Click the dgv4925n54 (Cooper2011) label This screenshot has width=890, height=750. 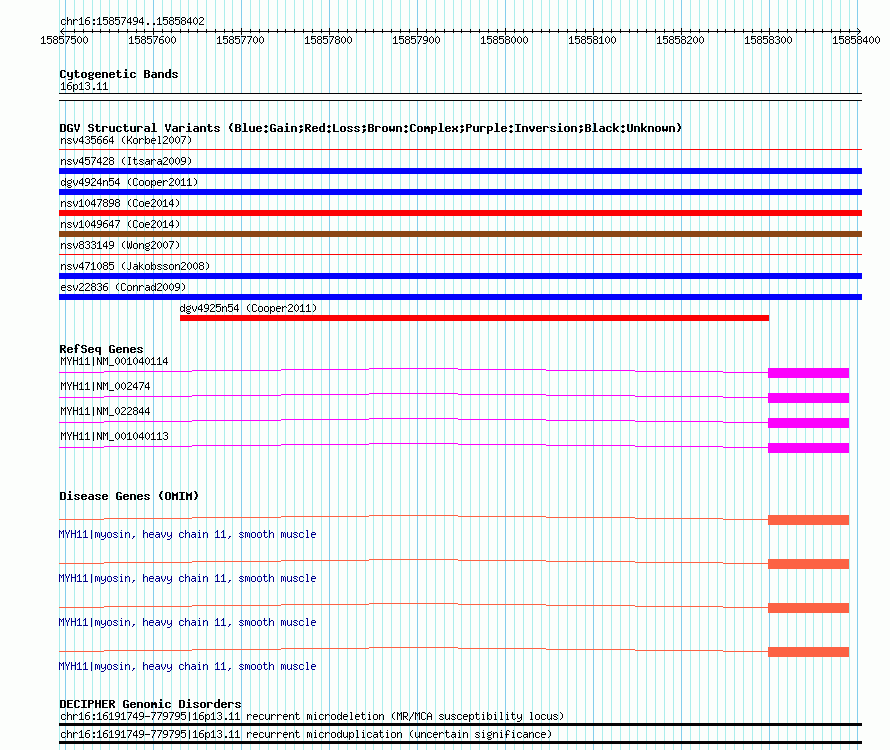point(248,308)
